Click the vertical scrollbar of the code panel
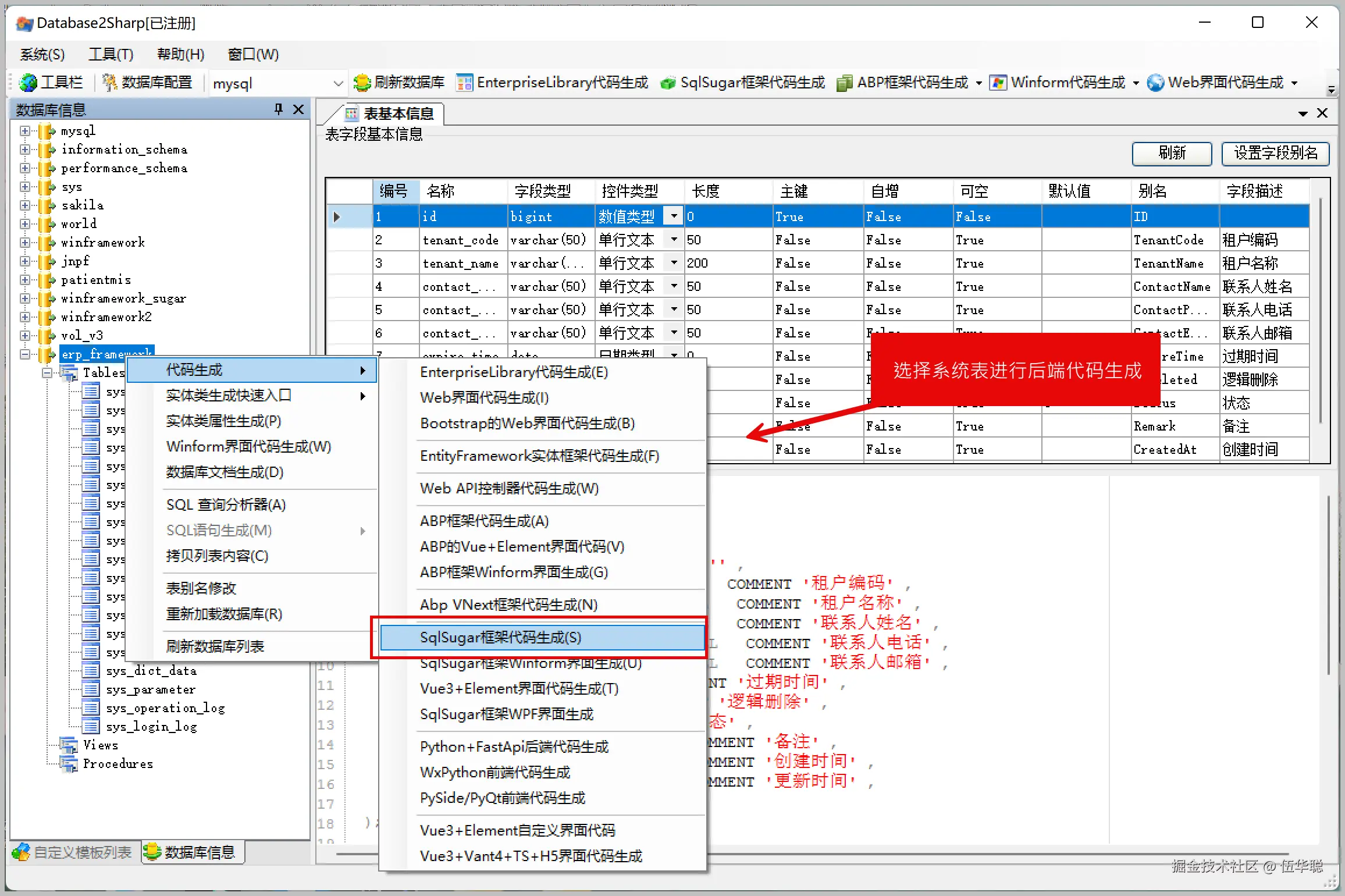This screenshot has width=1345, height=896. pyautogui.click(x=1328, y=582)
